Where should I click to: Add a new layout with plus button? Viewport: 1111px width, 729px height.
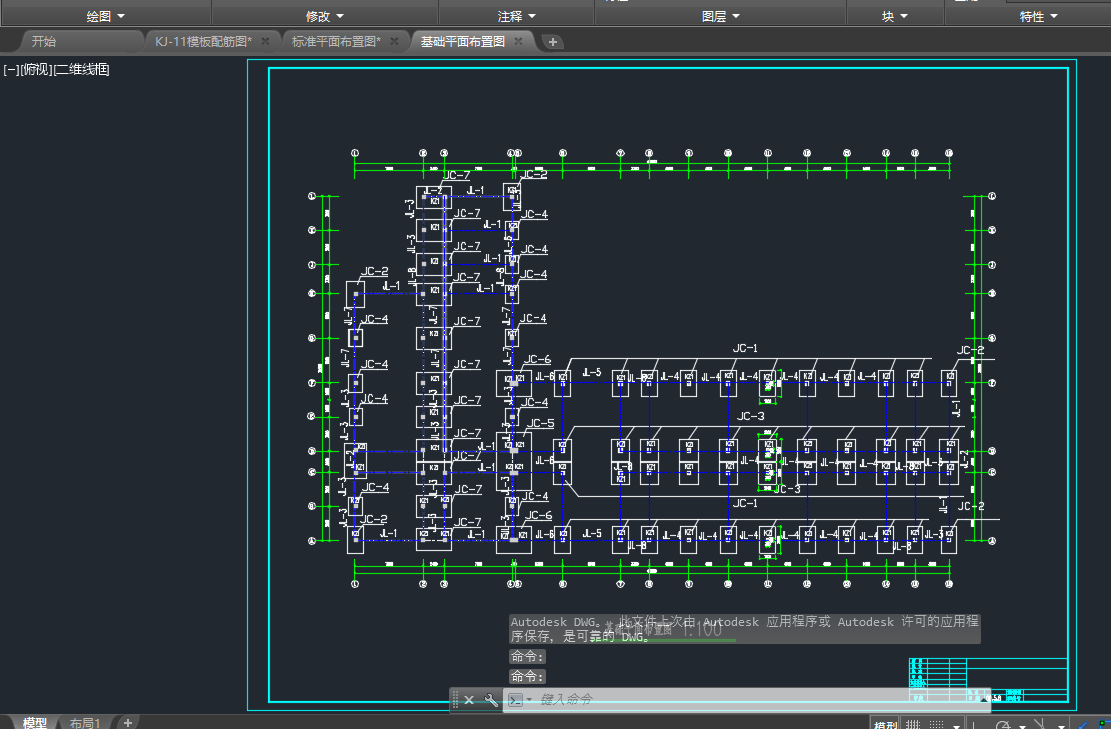point(128,723)
